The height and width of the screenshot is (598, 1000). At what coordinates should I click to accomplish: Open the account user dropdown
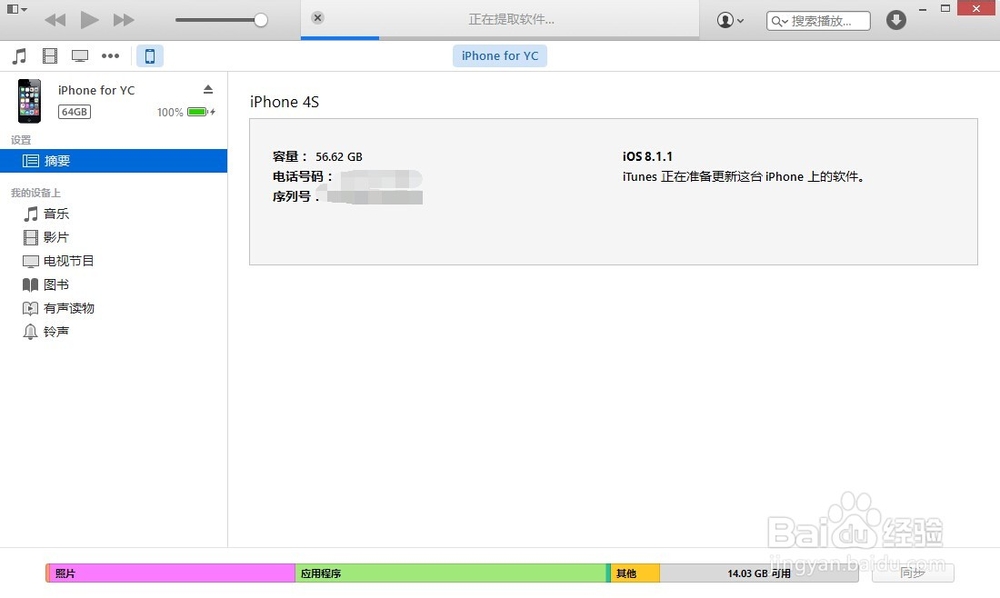tap(730, 20)
